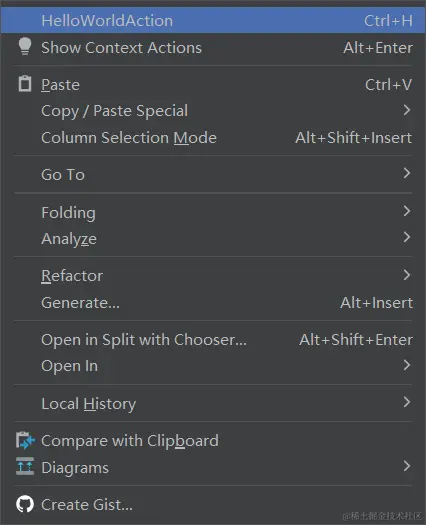This screenshot has width=426, height=525.
Task: Expand the Diagrams submenu arrow
Action: (407, 466)
